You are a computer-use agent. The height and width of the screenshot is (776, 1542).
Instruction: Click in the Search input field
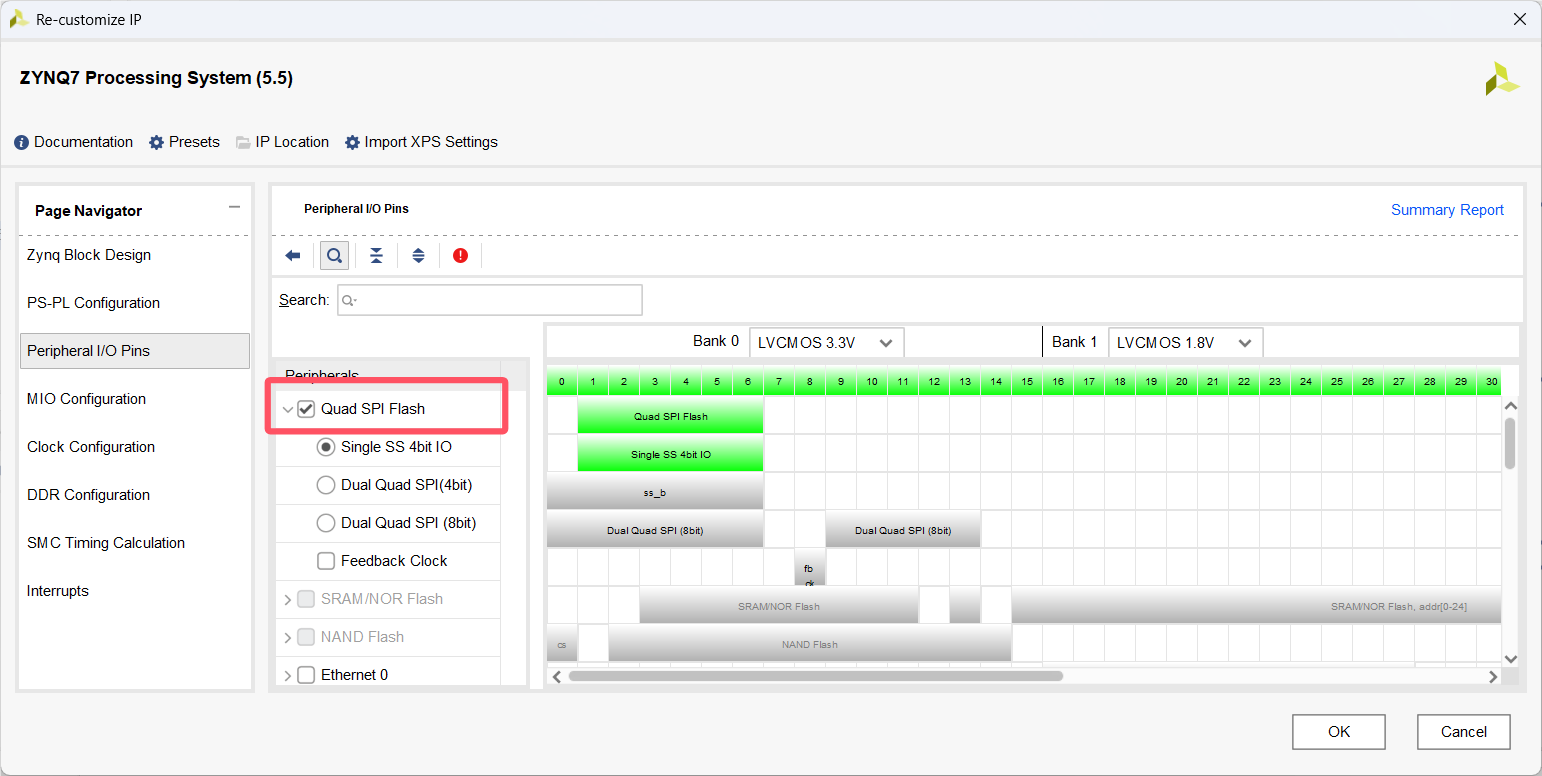(490, 300)
